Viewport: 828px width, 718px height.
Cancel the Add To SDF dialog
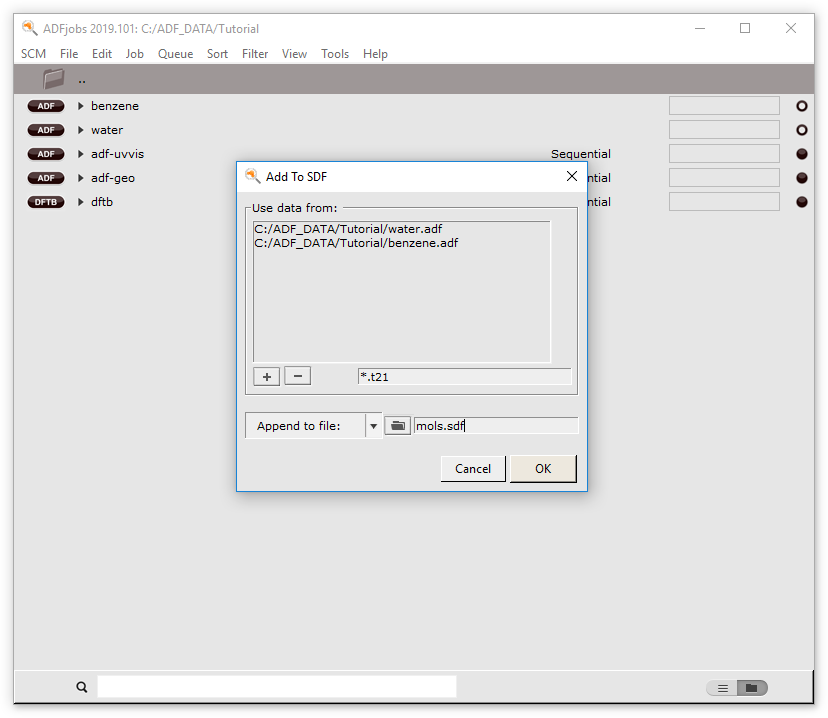click(472, 469)
